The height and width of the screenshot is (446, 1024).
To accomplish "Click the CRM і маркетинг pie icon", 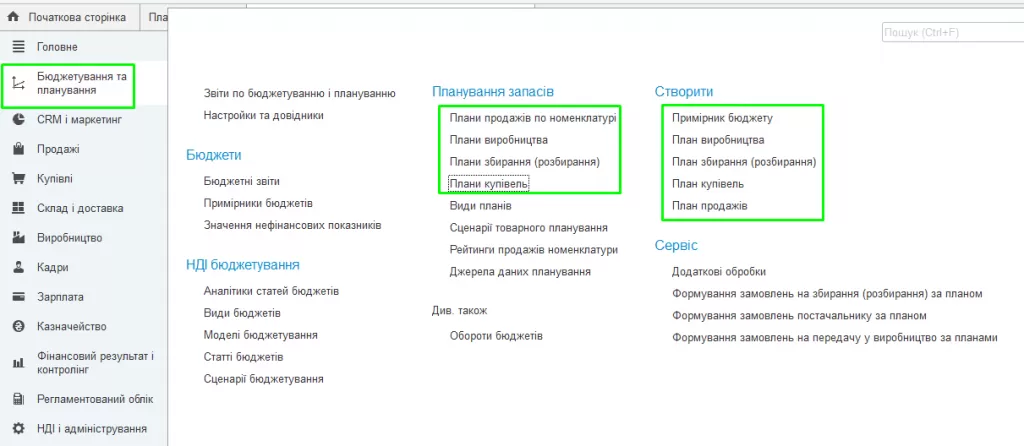I will tap(19, 119).
